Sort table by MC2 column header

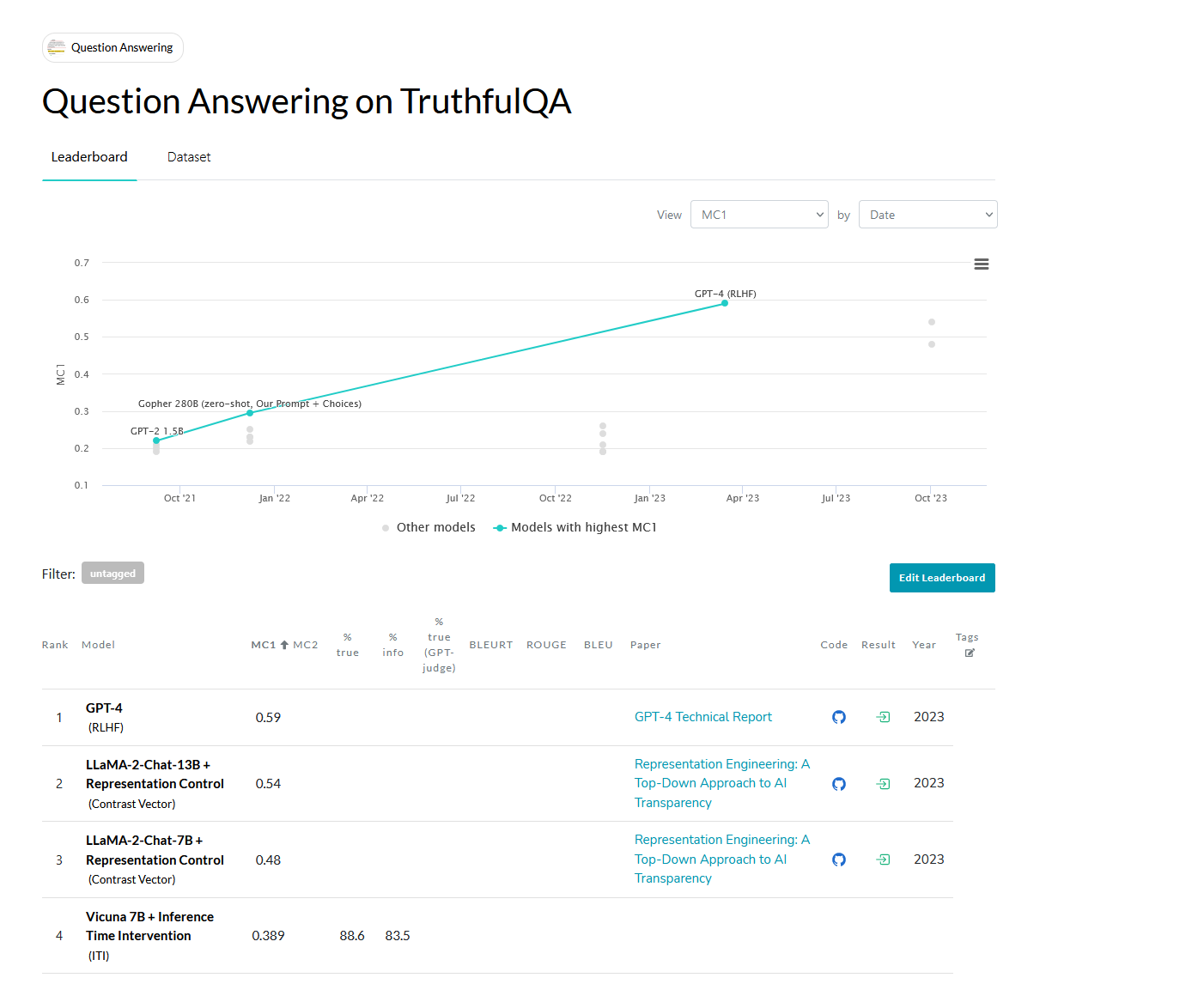pyautogui.click(x=305, y=645)
